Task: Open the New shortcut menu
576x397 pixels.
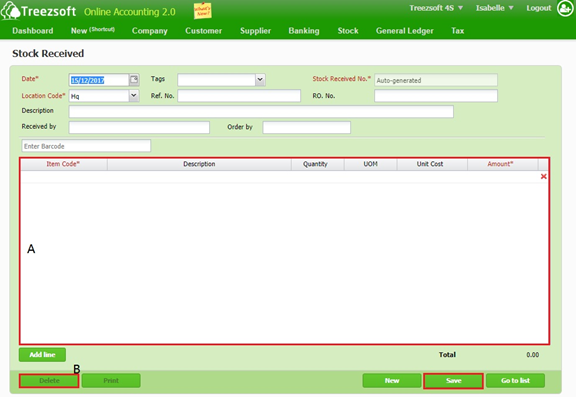Action: click(x=93, y=30)
